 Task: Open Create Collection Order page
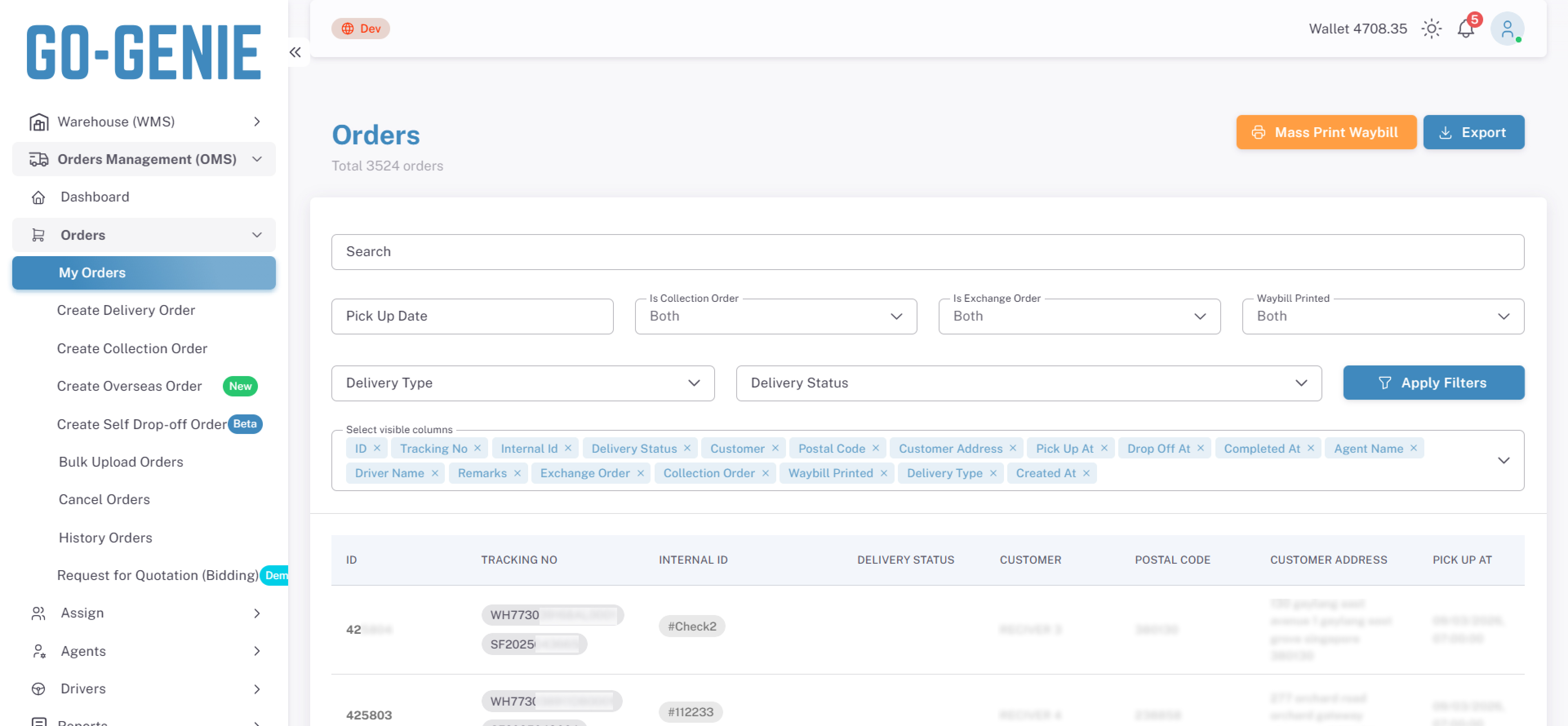132,349
